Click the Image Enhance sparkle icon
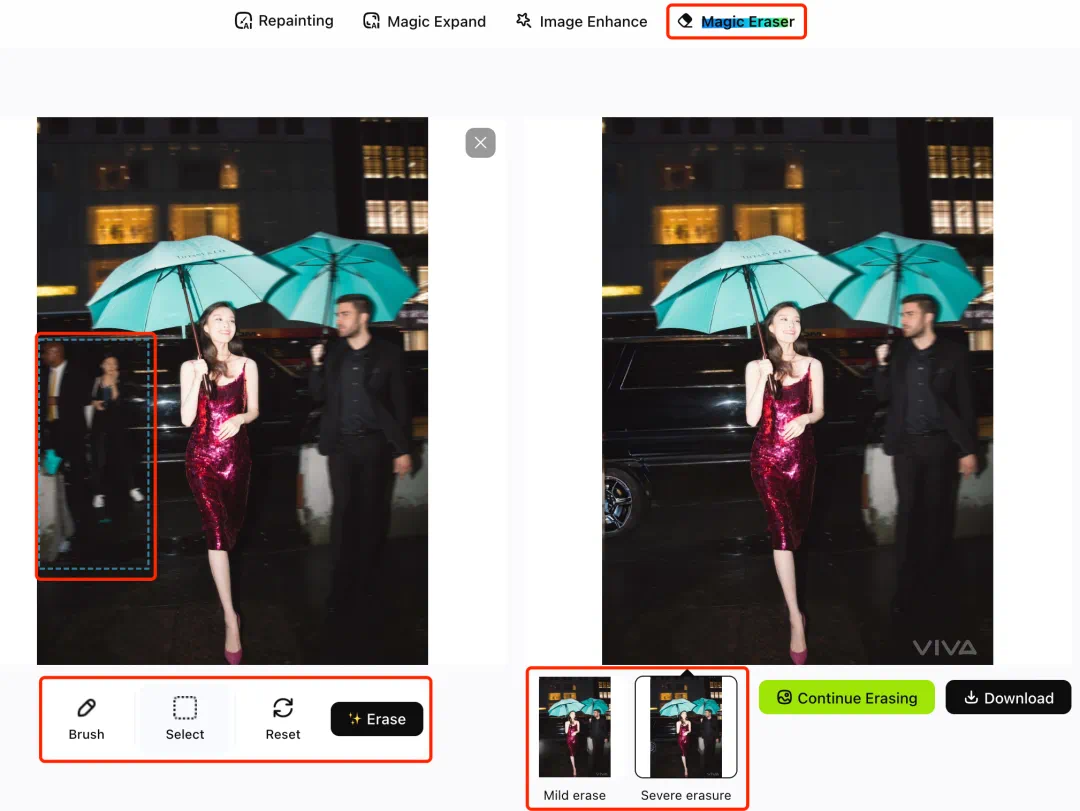This screenshot has height=811, width=1080. tap(524, 21)
